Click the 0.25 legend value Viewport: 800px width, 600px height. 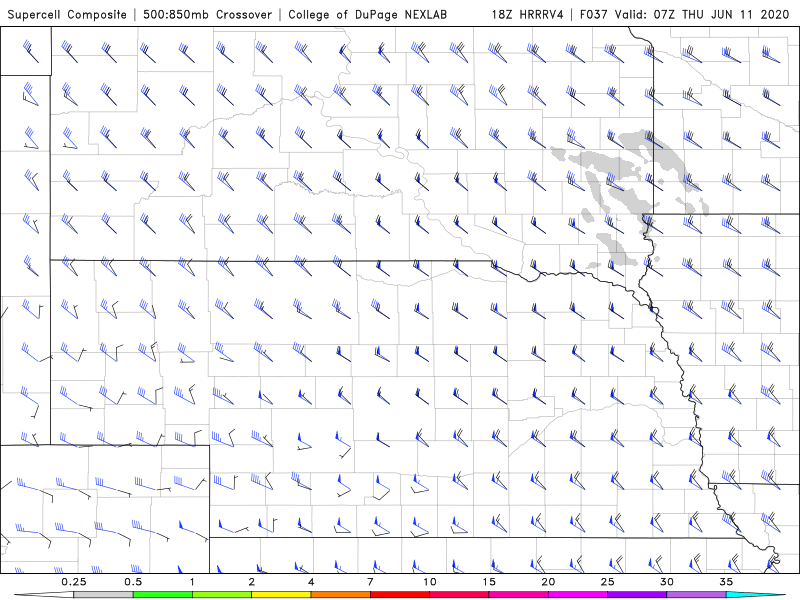point(74,582)
